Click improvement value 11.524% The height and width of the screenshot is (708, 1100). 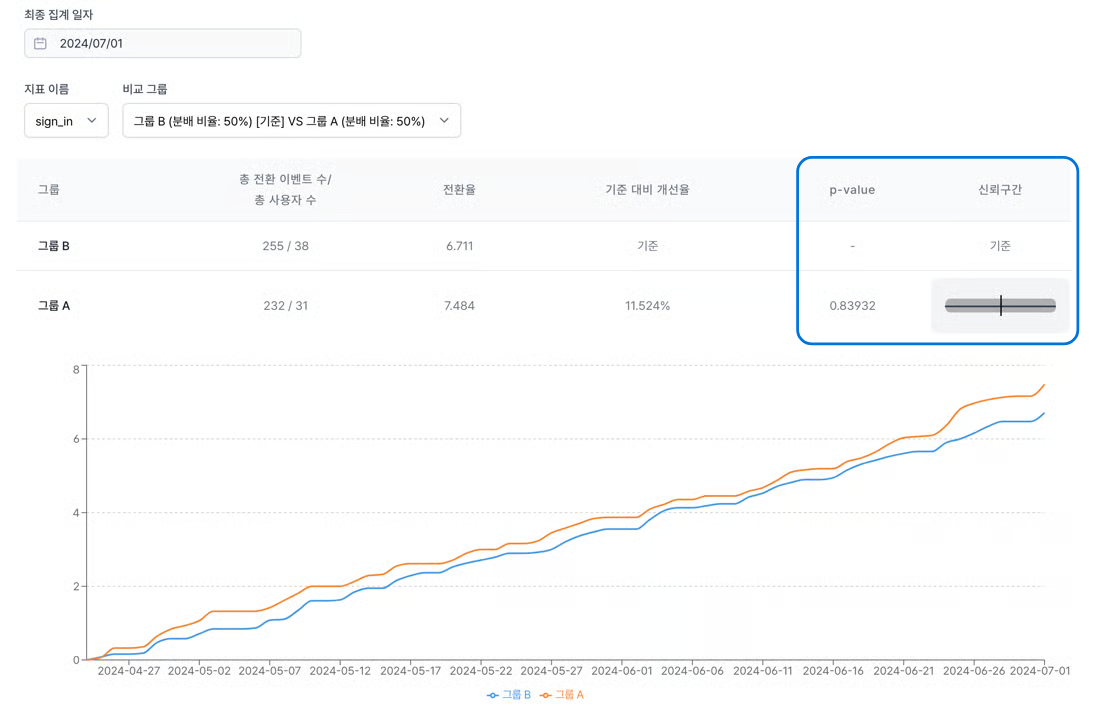648,305
